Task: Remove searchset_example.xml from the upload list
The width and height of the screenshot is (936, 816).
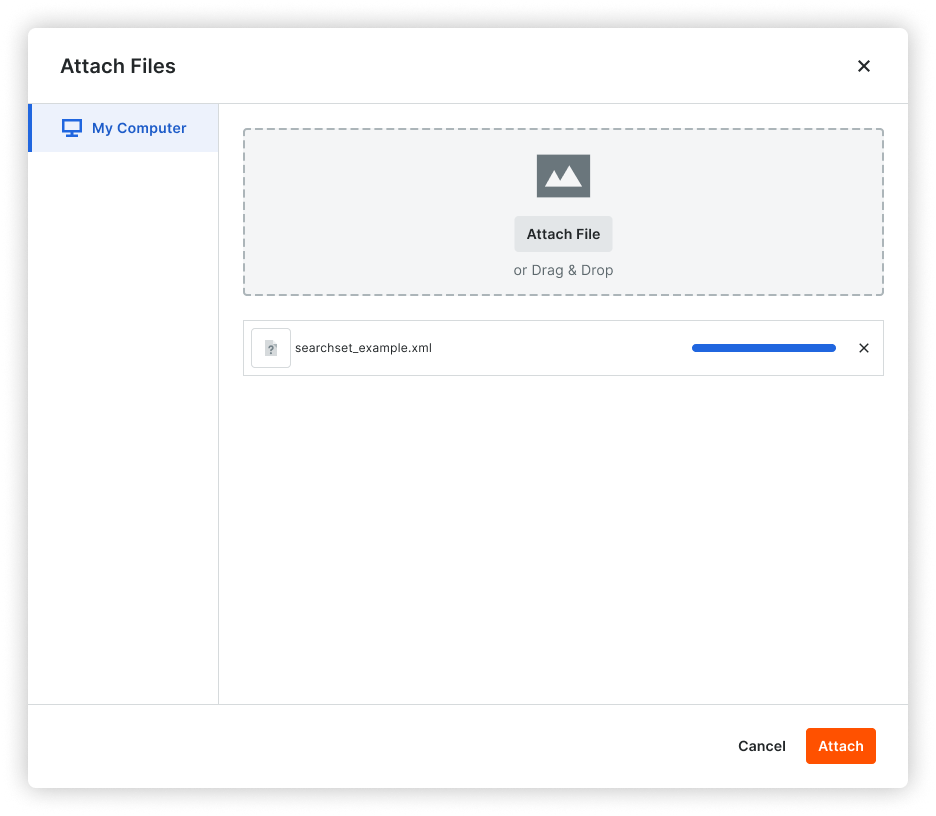Action: [x=863, y=348]
